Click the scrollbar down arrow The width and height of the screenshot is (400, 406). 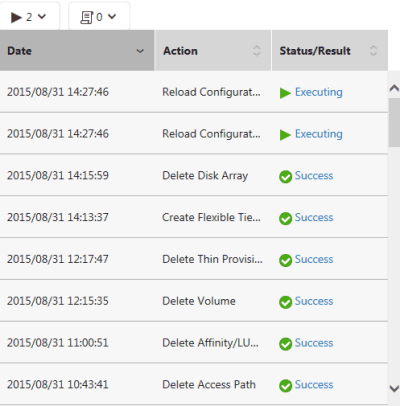(x=394, y=388)
